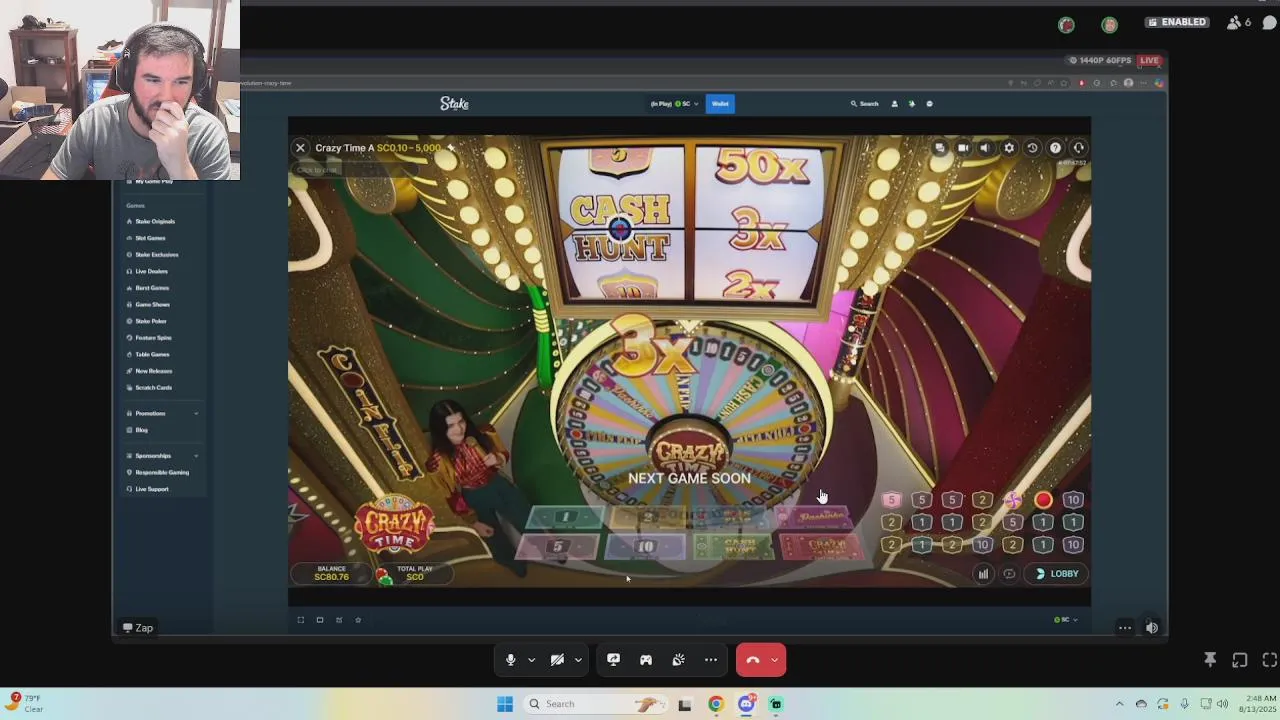Click the red result in the history grid
The width and height of the screenshot is (1280, 720).
point(1043,500)
